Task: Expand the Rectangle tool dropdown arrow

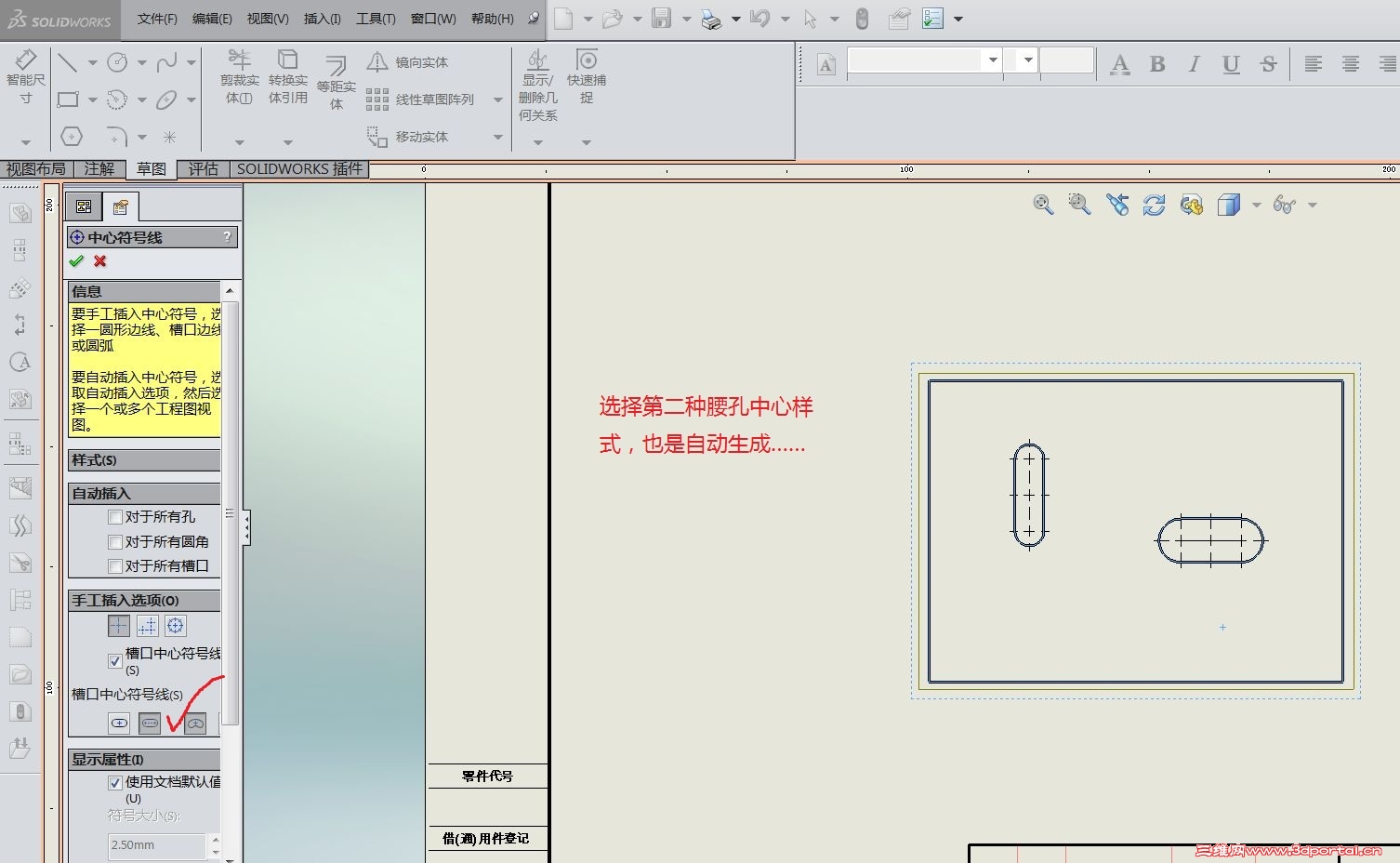Action: coord(92,100)
